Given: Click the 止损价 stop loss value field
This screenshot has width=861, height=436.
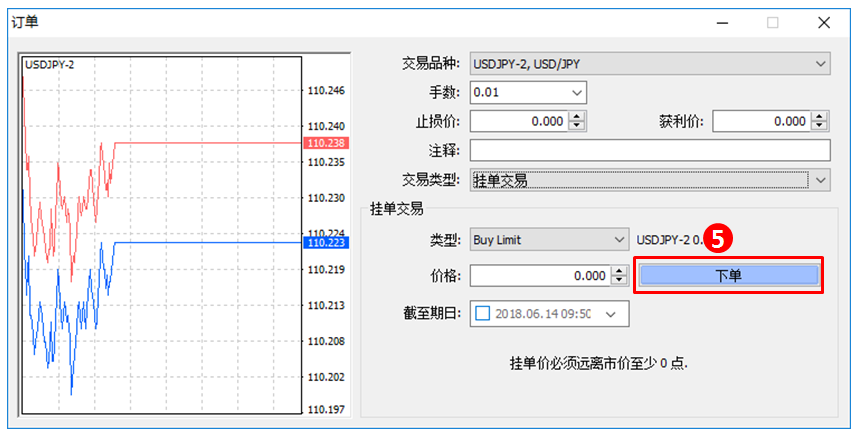Looking at the screenshot, I should (518, 122).
